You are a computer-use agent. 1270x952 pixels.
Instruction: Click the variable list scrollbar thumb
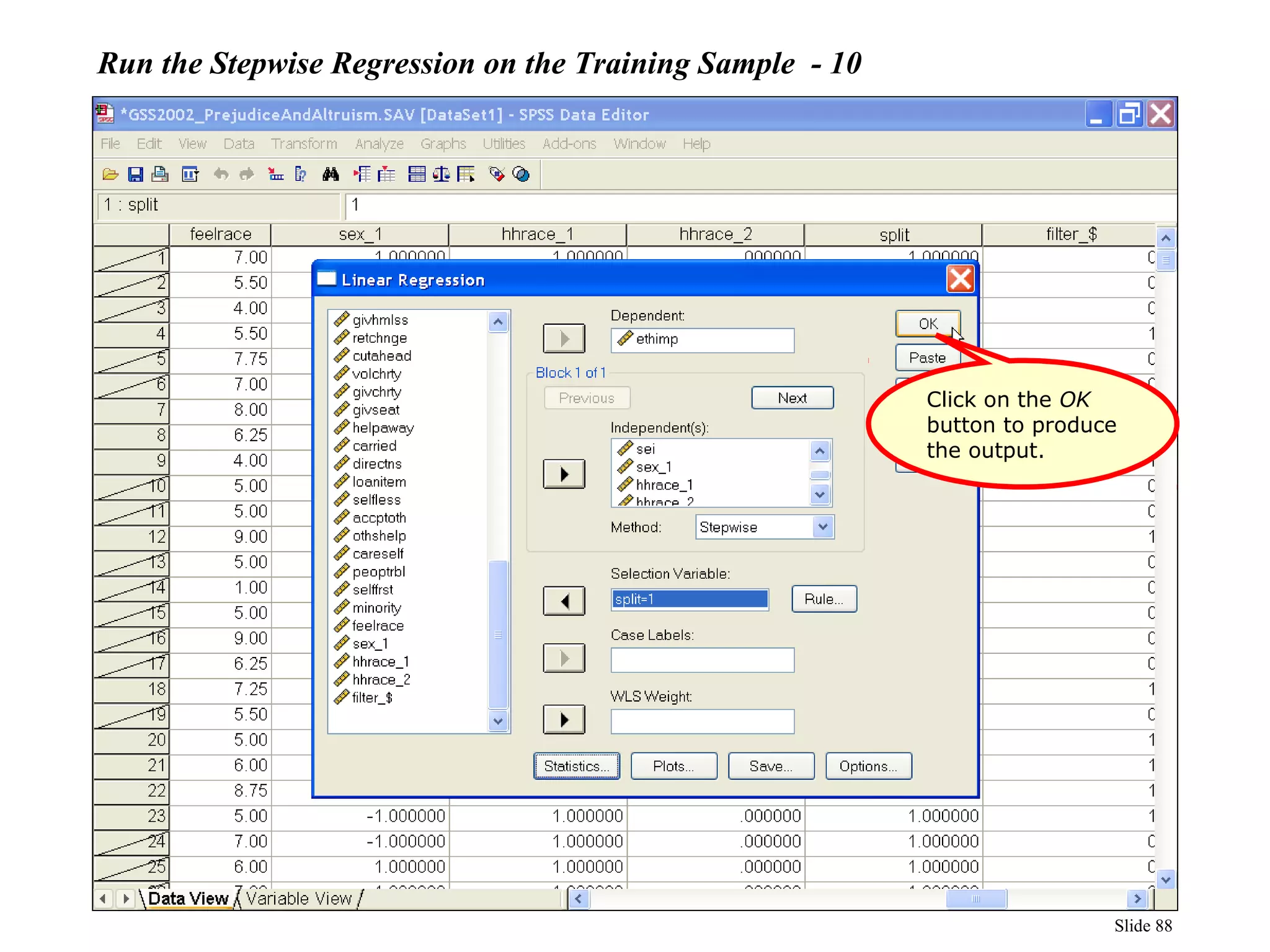(498, 635)
